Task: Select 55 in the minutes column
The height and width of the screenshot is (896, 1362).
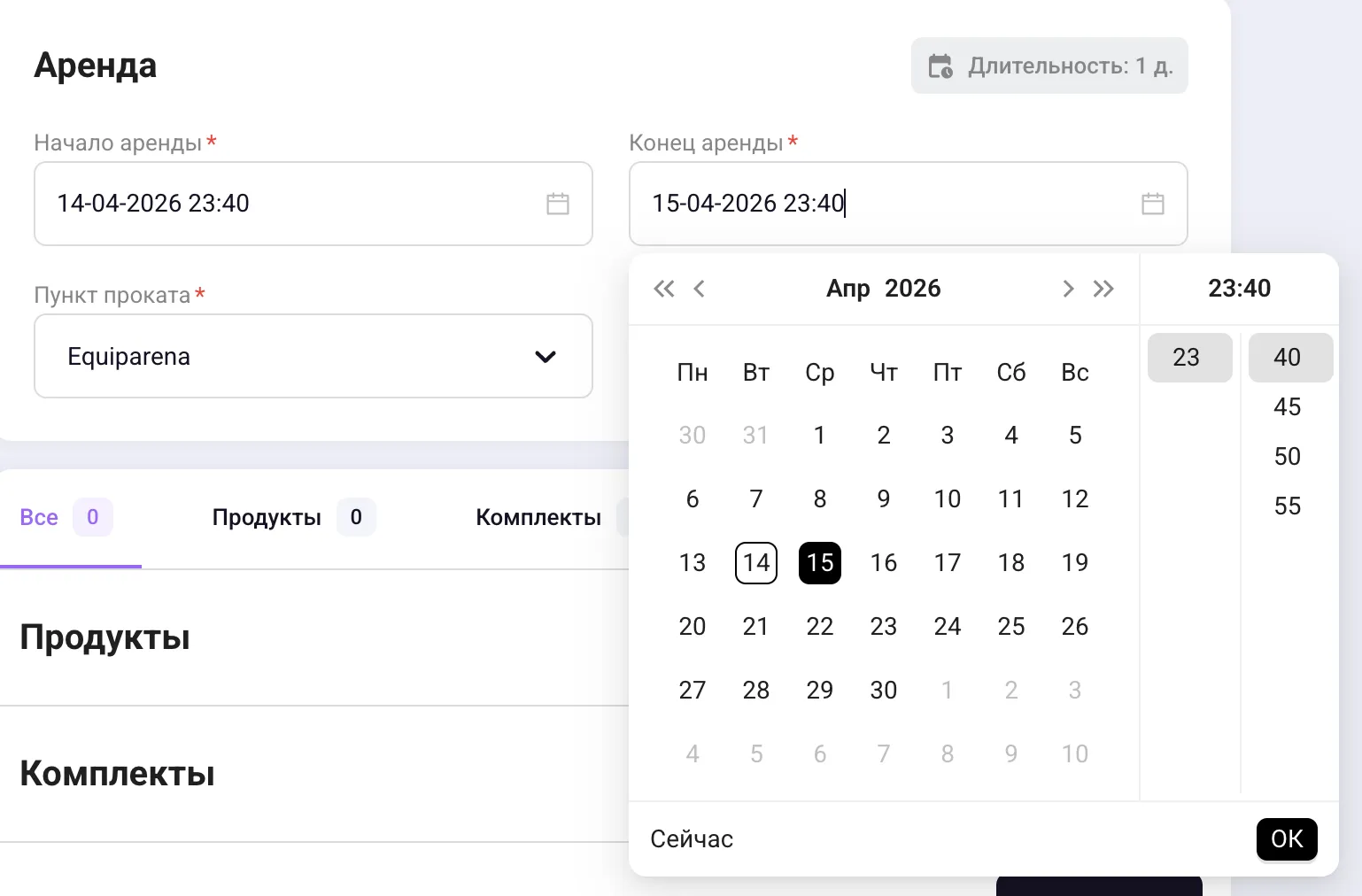Action: (x=1288, y=506)
